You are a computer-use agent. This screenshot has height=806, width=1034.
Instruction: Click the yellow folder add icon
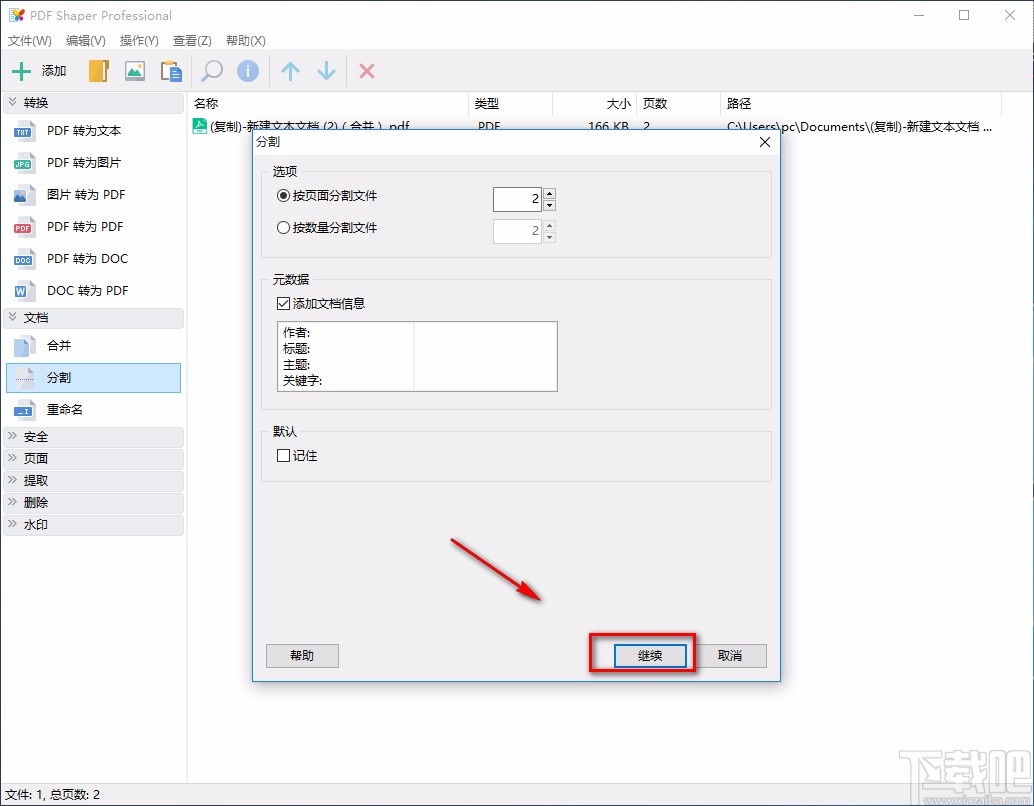[98, 71]
